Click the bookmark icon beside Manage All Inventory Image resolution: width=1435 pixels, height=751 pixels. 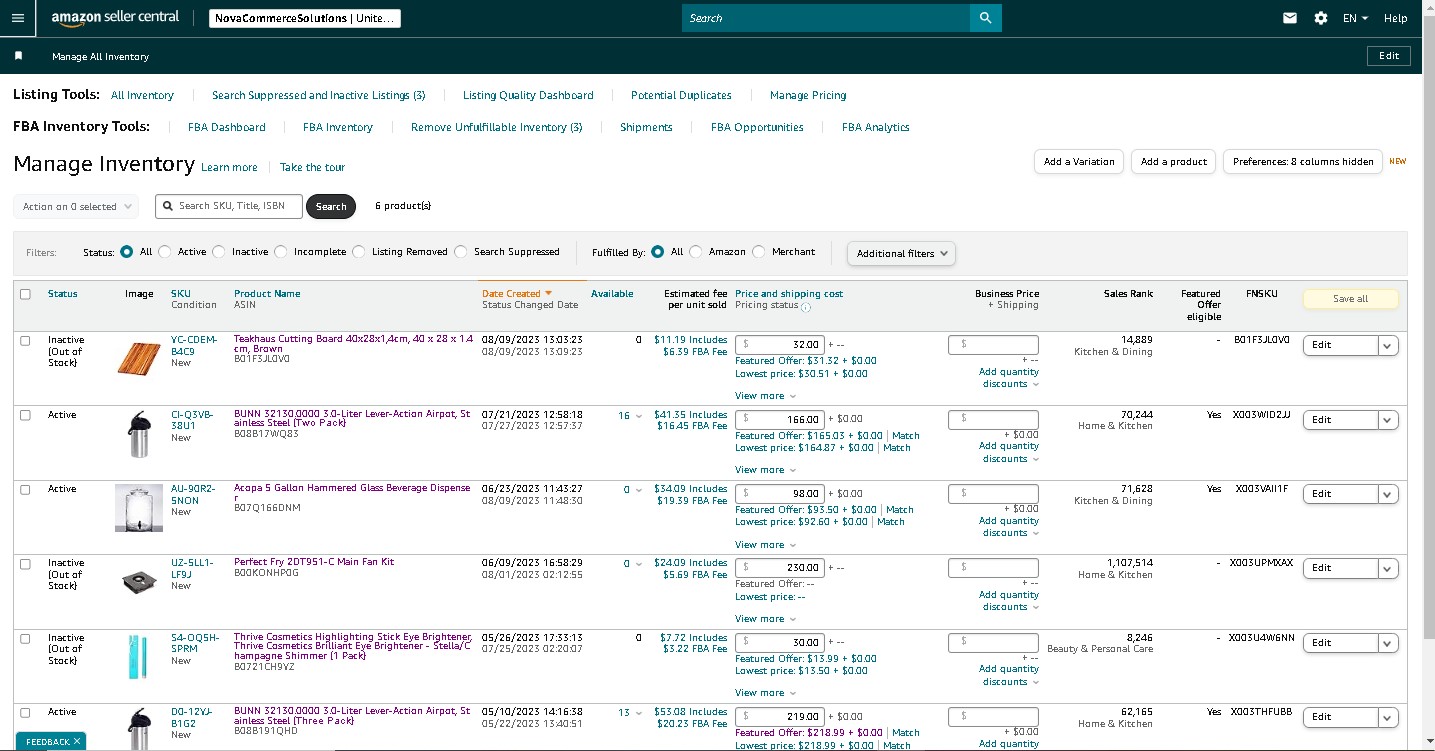click(18, 56)
